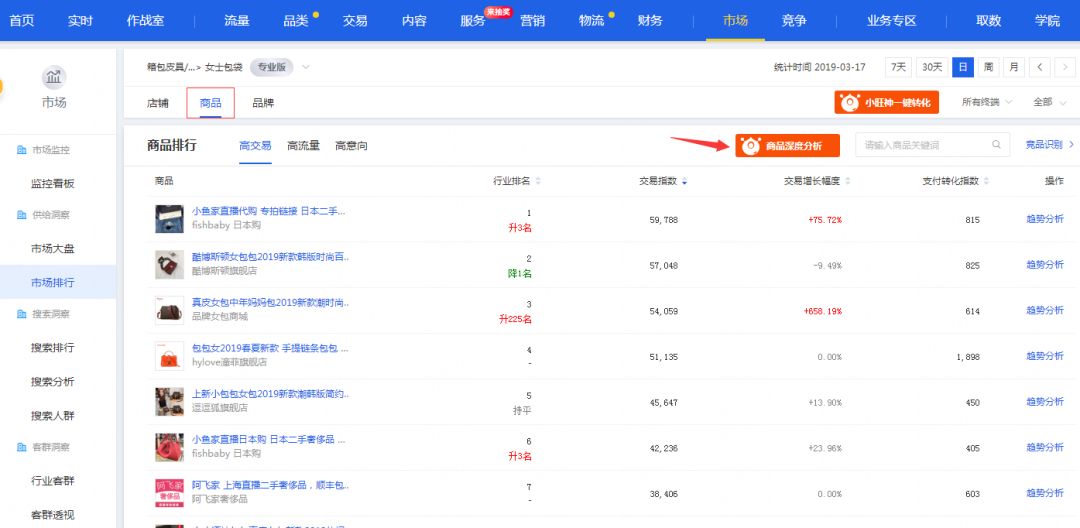Viewport: 1080px width, 528px height.
Task: Select the 高流量 ranking tab
Action: 303,146
